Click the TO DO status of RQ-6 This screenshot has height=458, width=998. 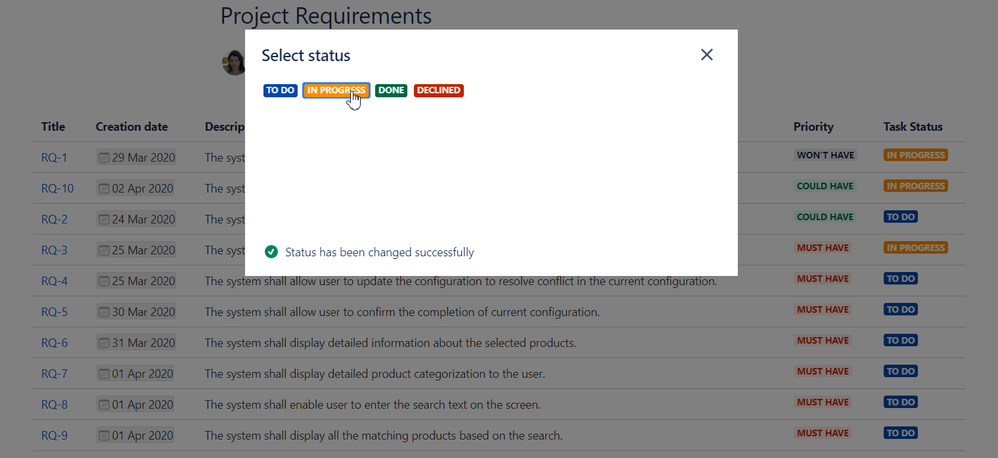(x=901, y=340)
